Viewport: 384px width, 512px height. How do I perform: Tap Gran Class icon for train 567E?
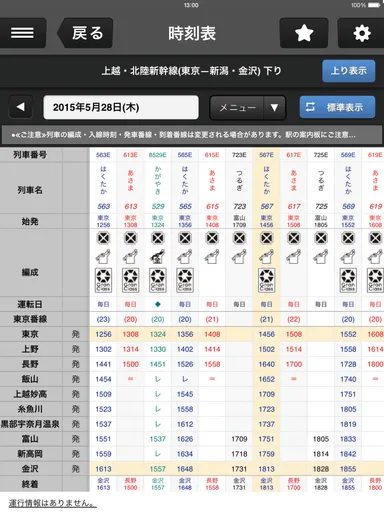(266, 280)
